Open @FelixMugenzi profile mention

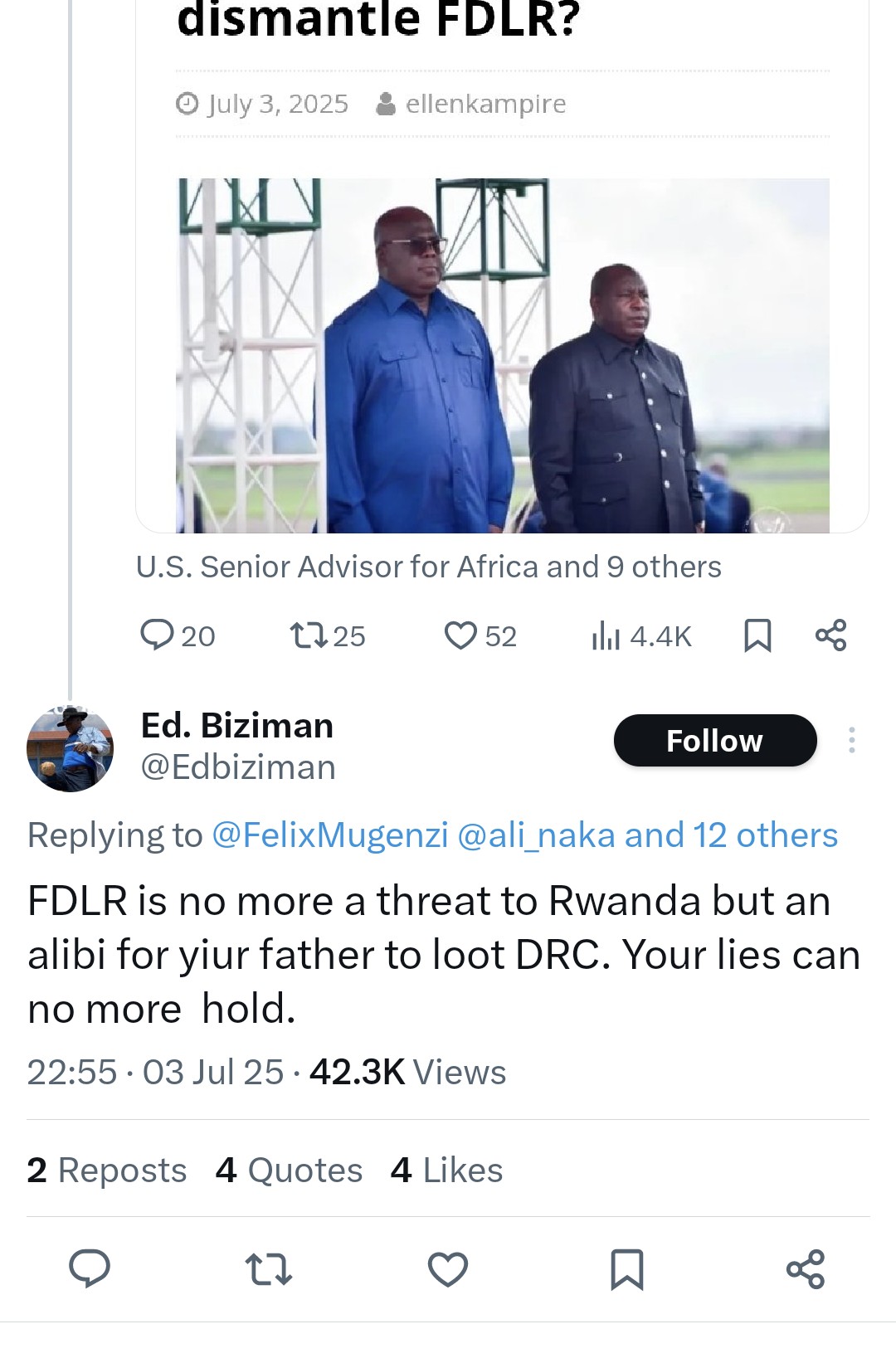(330, 835)
